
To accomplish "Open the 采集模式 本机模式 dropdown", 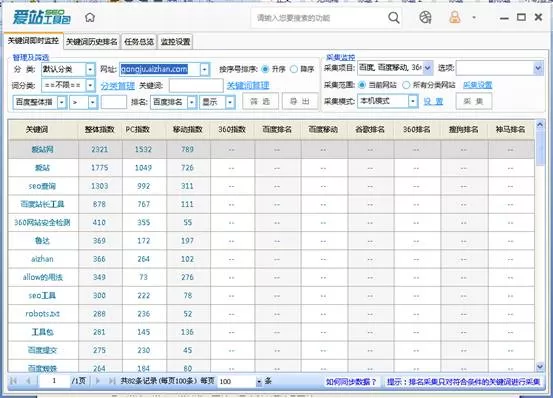I will tap(413, 101).
